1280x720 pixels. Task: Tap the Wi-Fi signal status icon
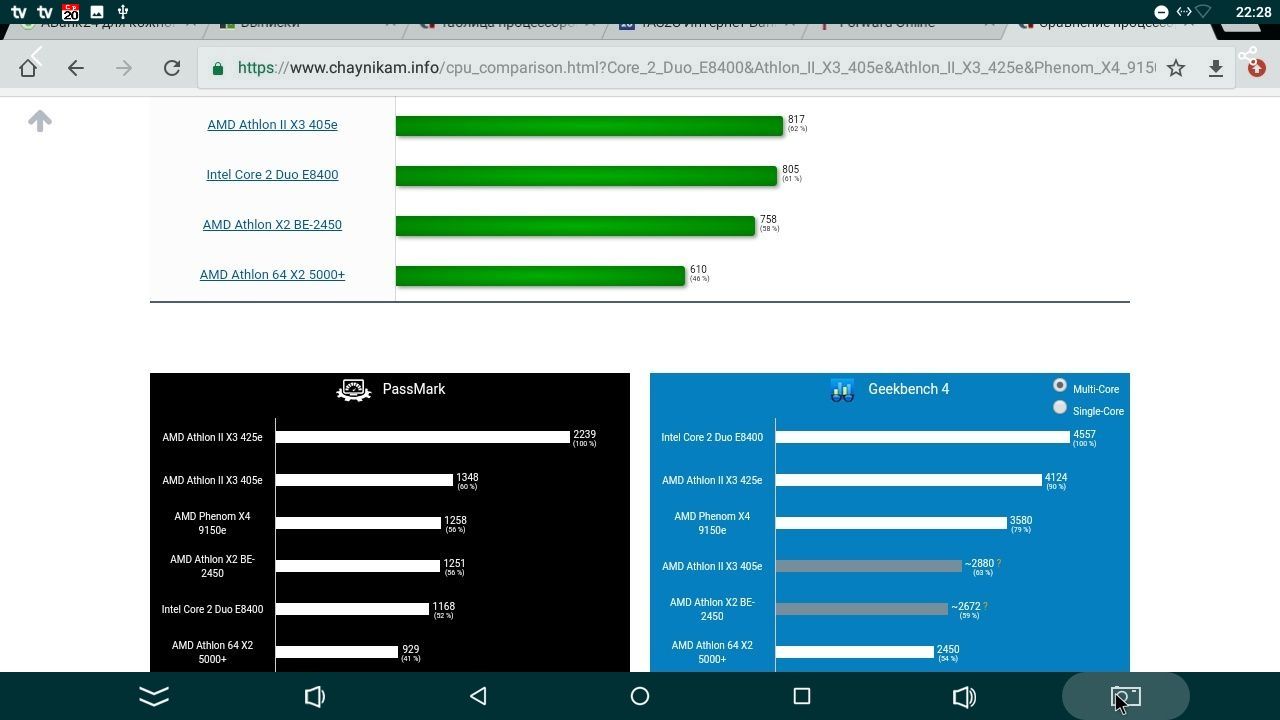pyautogui.click(x=1204, y=12)
